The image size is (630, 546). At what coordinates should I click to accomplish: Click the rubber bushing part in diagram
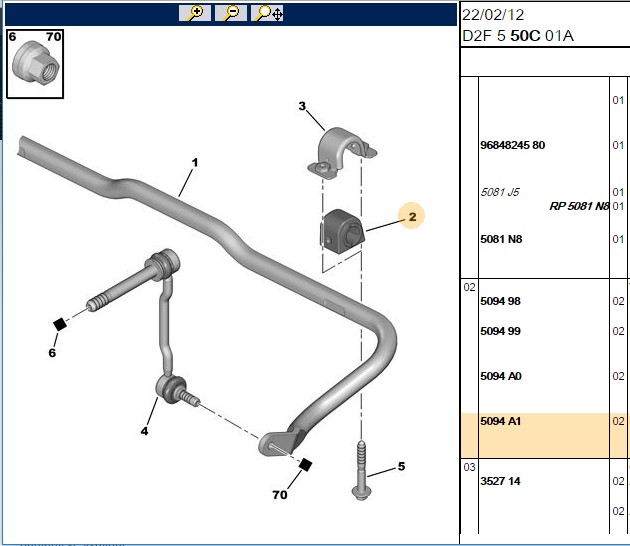(x=342, y=231)
